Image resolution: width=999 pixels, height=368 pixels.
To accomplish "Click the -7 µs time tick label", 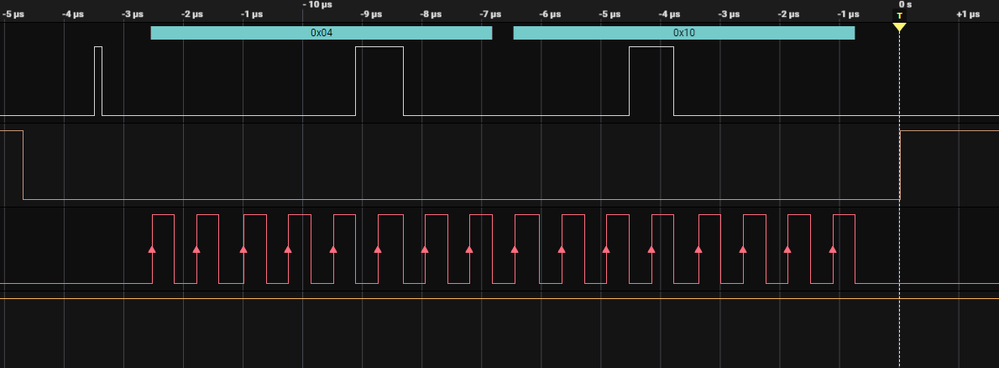I will (491, 15).
